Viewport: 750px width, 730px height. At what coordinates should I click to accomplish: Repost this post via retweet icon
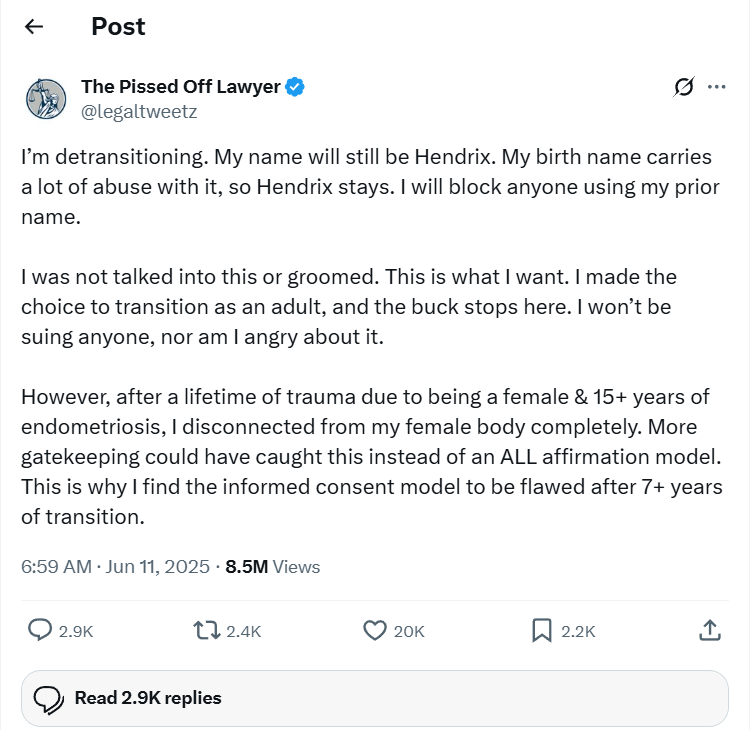point(207,630)
